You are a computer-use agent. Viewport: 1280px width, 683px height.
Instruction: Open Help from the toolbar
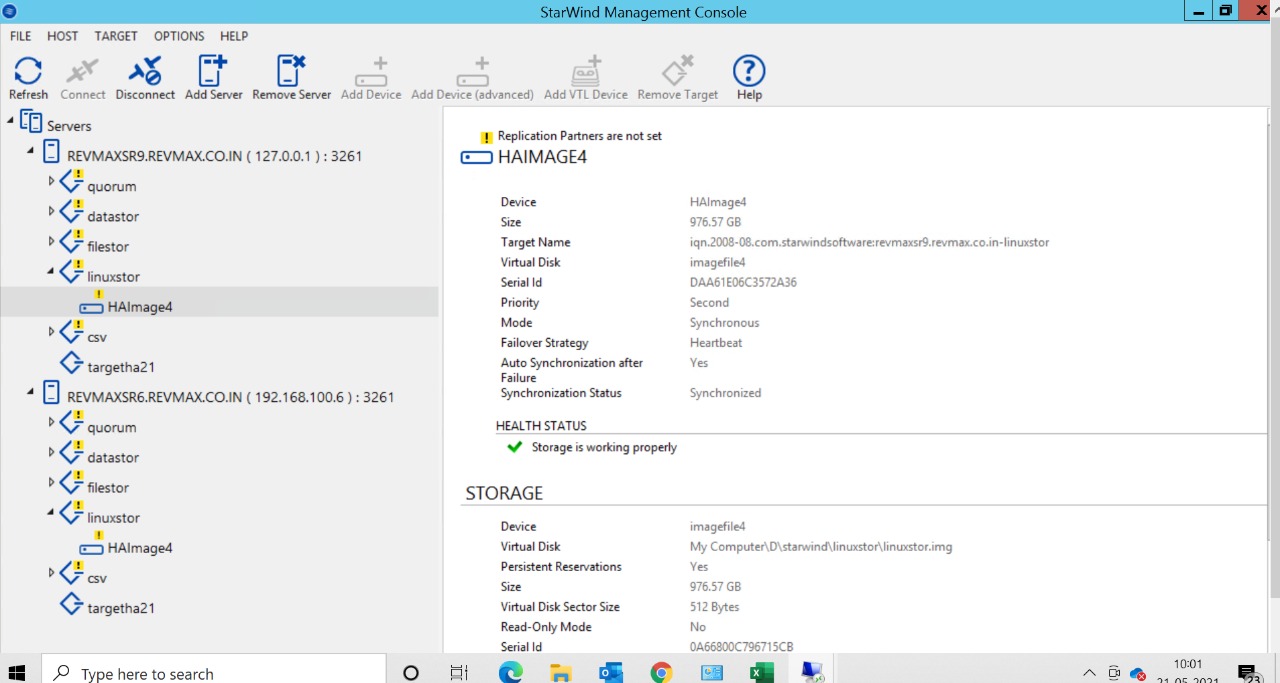749,78
